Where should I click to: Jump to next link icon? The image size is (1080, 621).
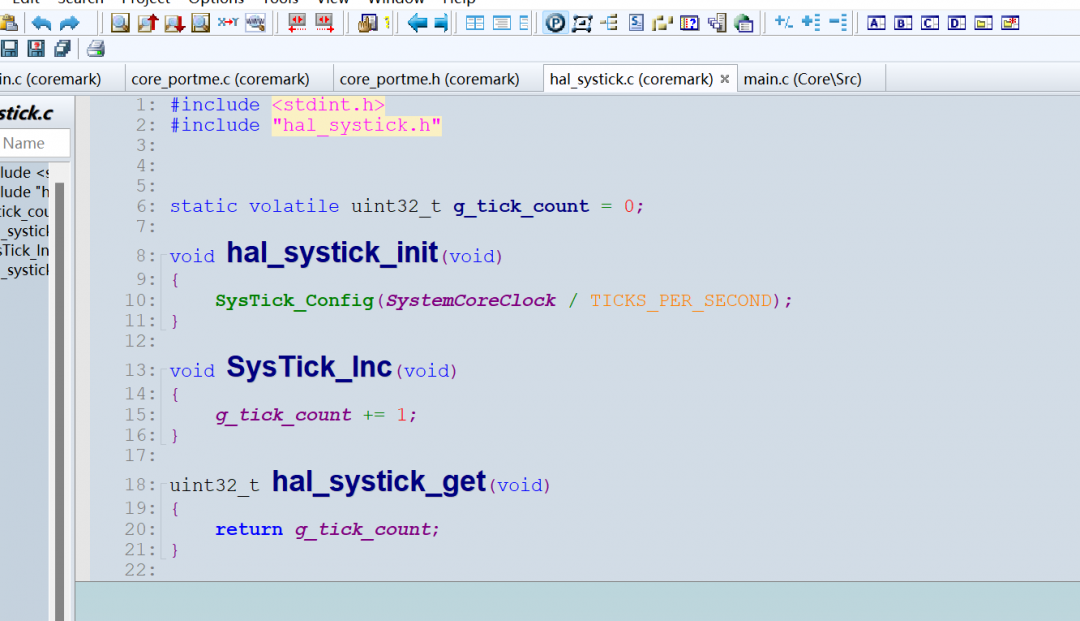324,23
